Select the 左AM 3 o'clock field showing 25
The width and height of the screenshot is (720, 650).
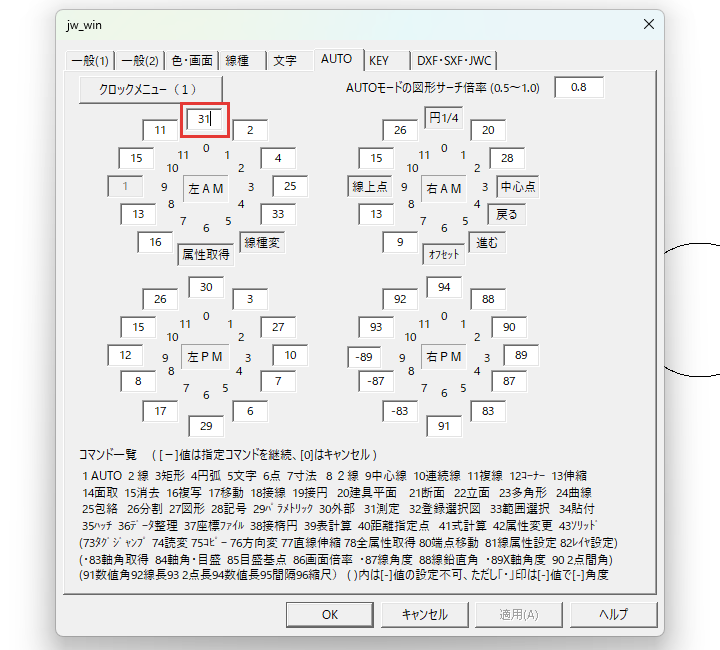[290, 186]
